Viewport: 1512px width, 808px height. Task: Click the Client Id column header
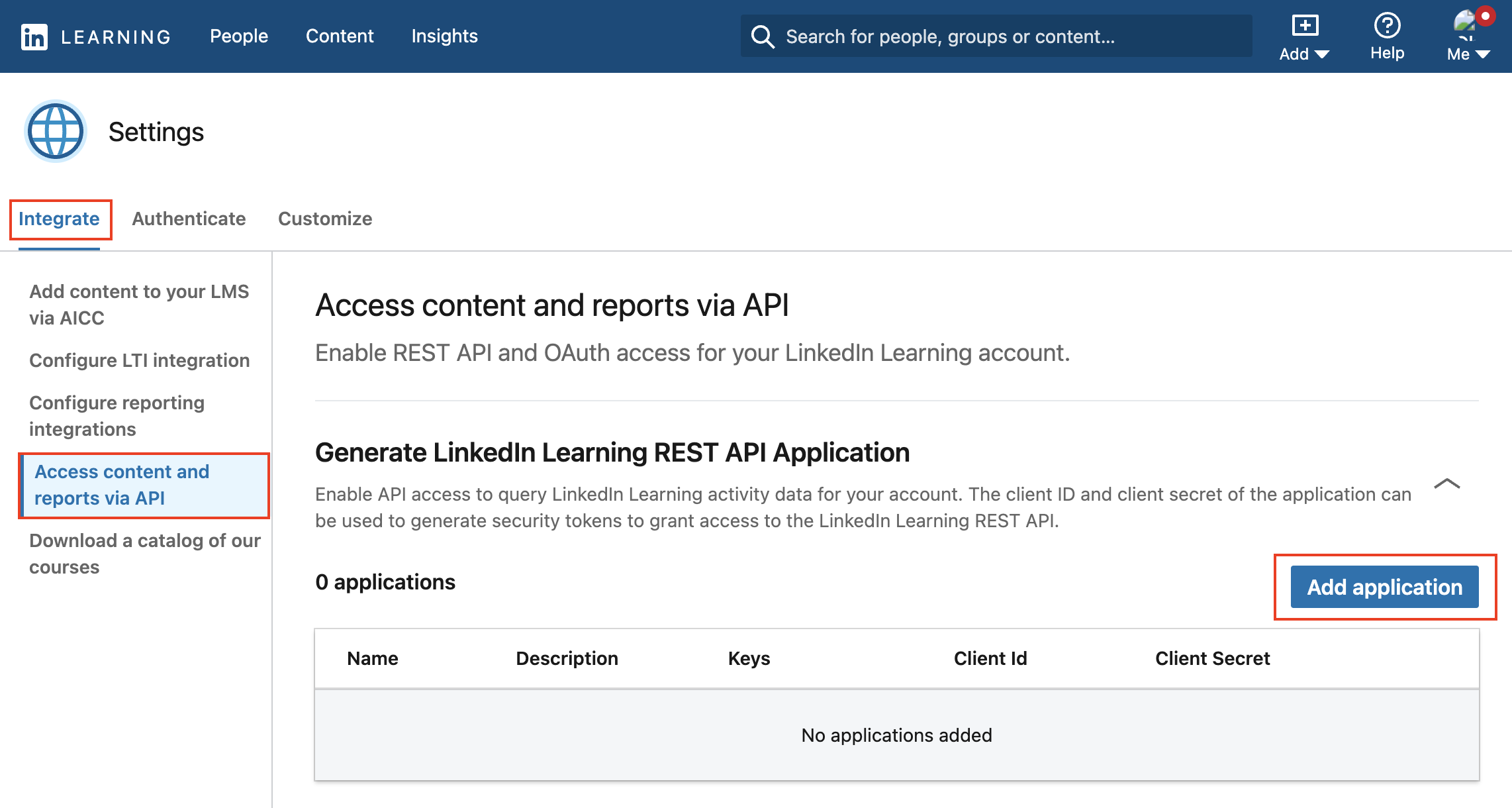pyautogui.click(x=991, y=658)
